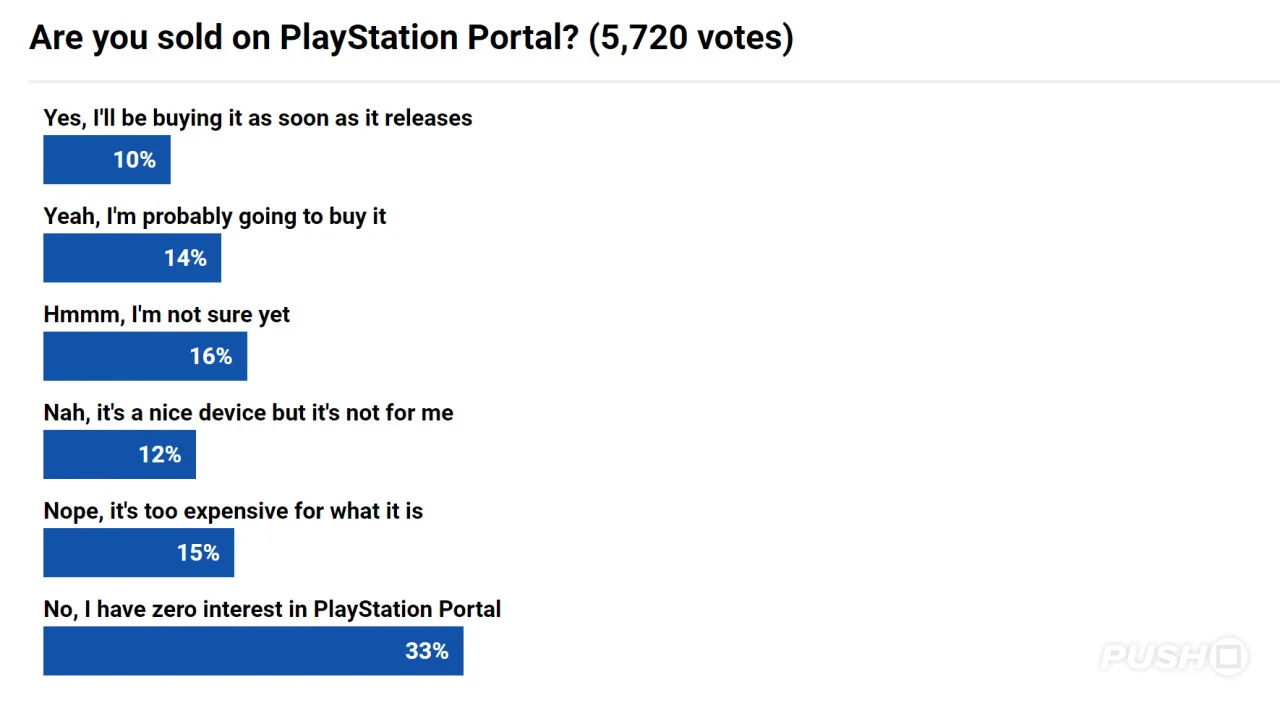The image size is (1280, 708).
Task: Choose the 'Hmmm, I'm not sure yet' option
Action: click(167, 314)
